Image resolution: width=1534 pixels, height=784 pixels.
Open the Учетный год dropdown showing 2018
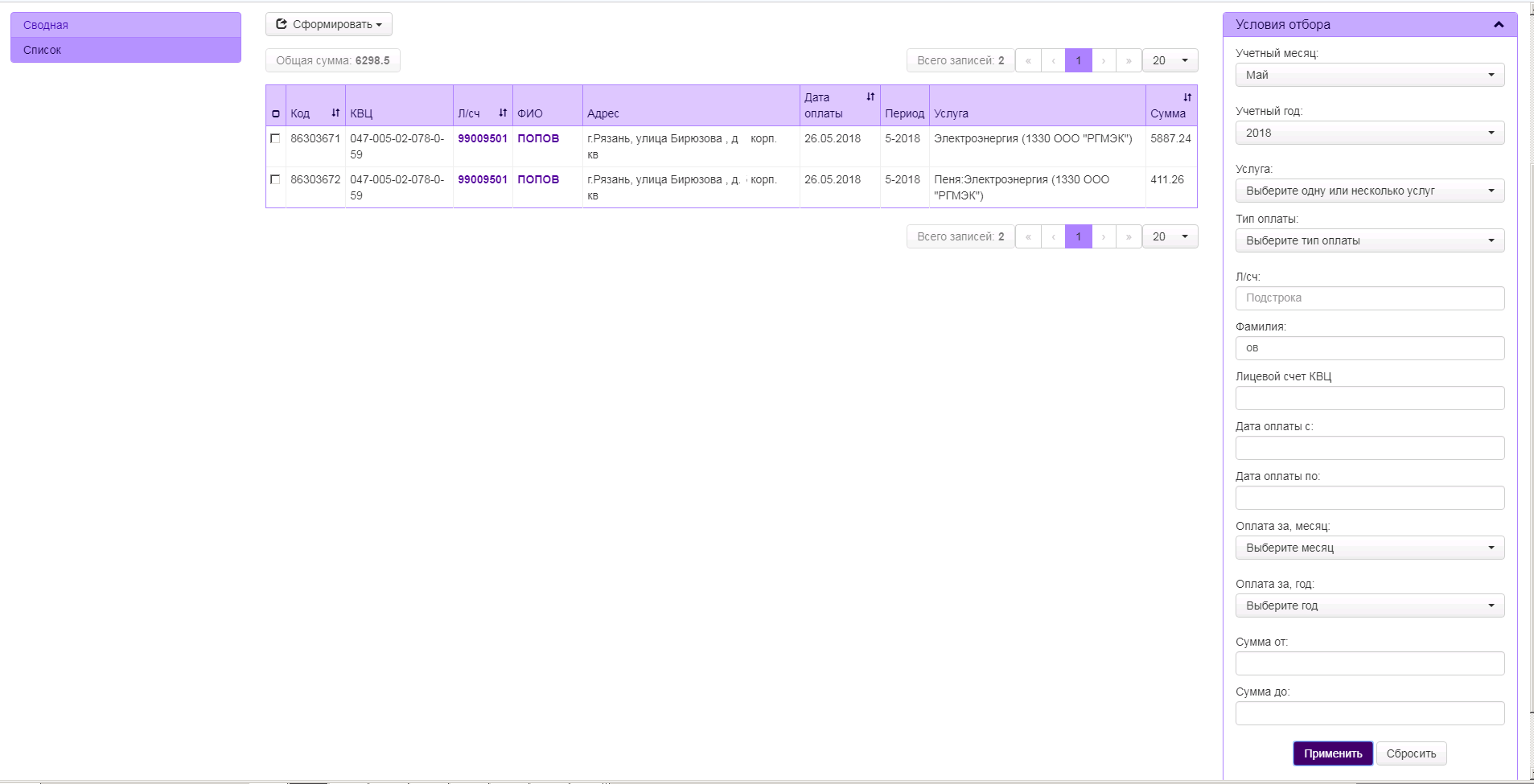click(x=1370, y=133)
